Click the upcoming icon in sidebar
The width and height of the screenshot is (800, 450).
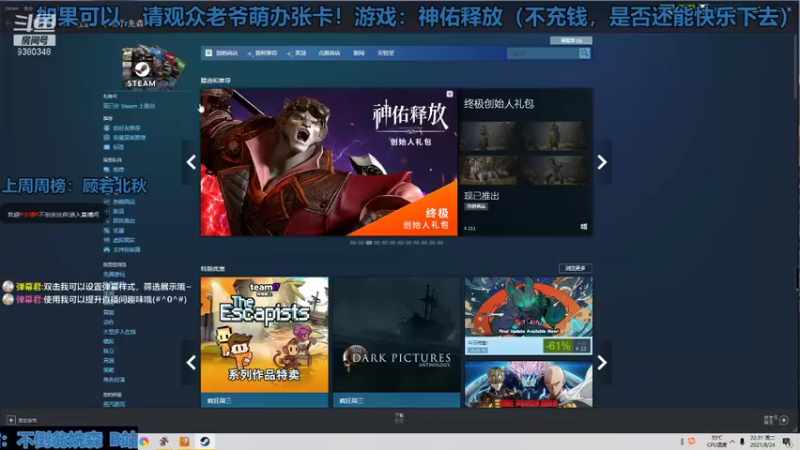click(106, 221)
